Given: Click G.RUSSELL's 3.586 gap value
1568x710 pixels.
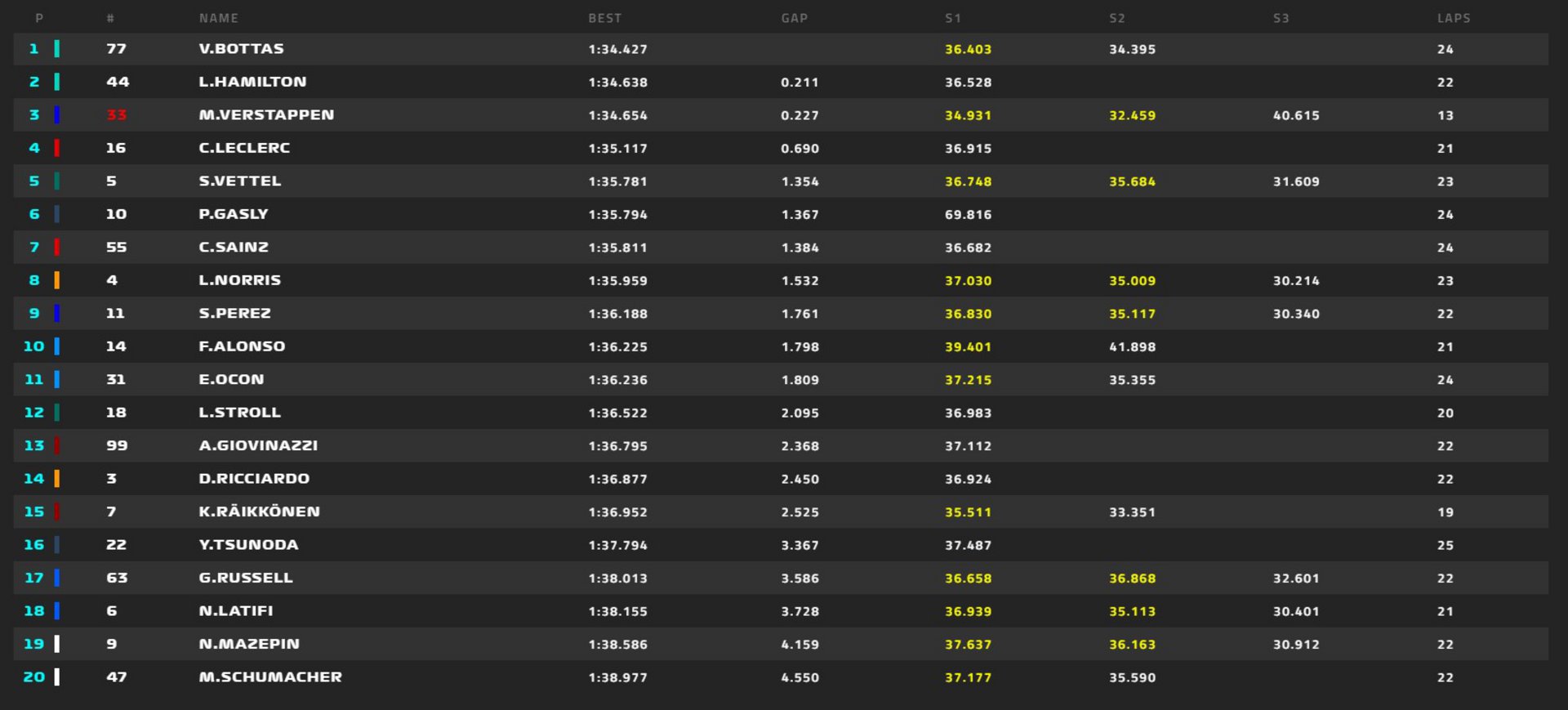Looking at the screenshot, I should [800, 578].
